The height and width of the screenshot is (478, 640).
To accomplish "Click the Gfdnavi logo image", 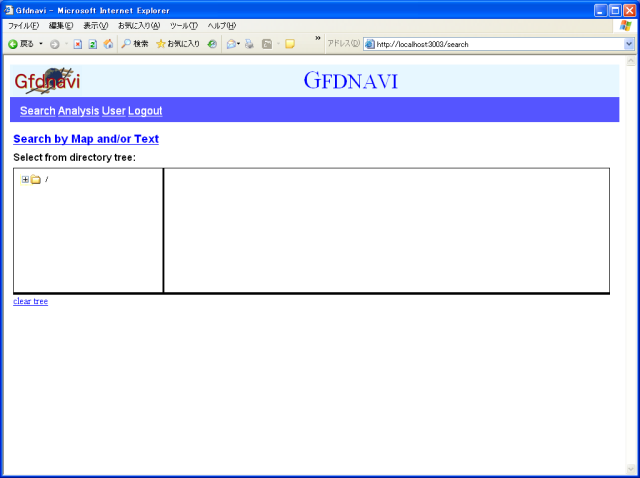I will [47, 81].
